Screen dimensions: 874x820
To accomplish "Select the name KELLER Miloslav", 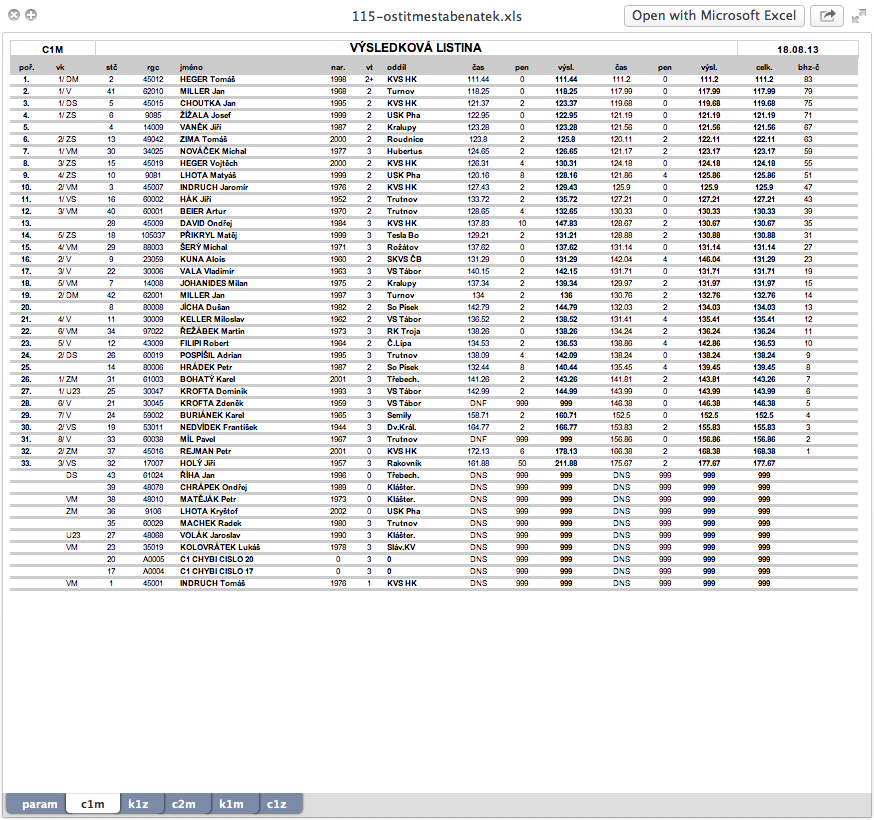I will 212,319.
